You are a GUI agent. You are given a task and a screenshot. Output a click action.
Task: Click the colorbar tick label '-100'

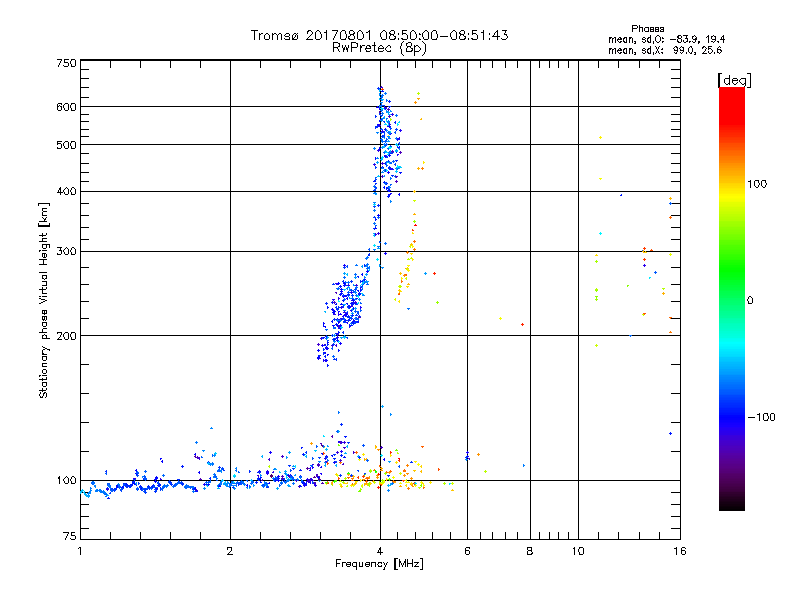tap(761, 417)
